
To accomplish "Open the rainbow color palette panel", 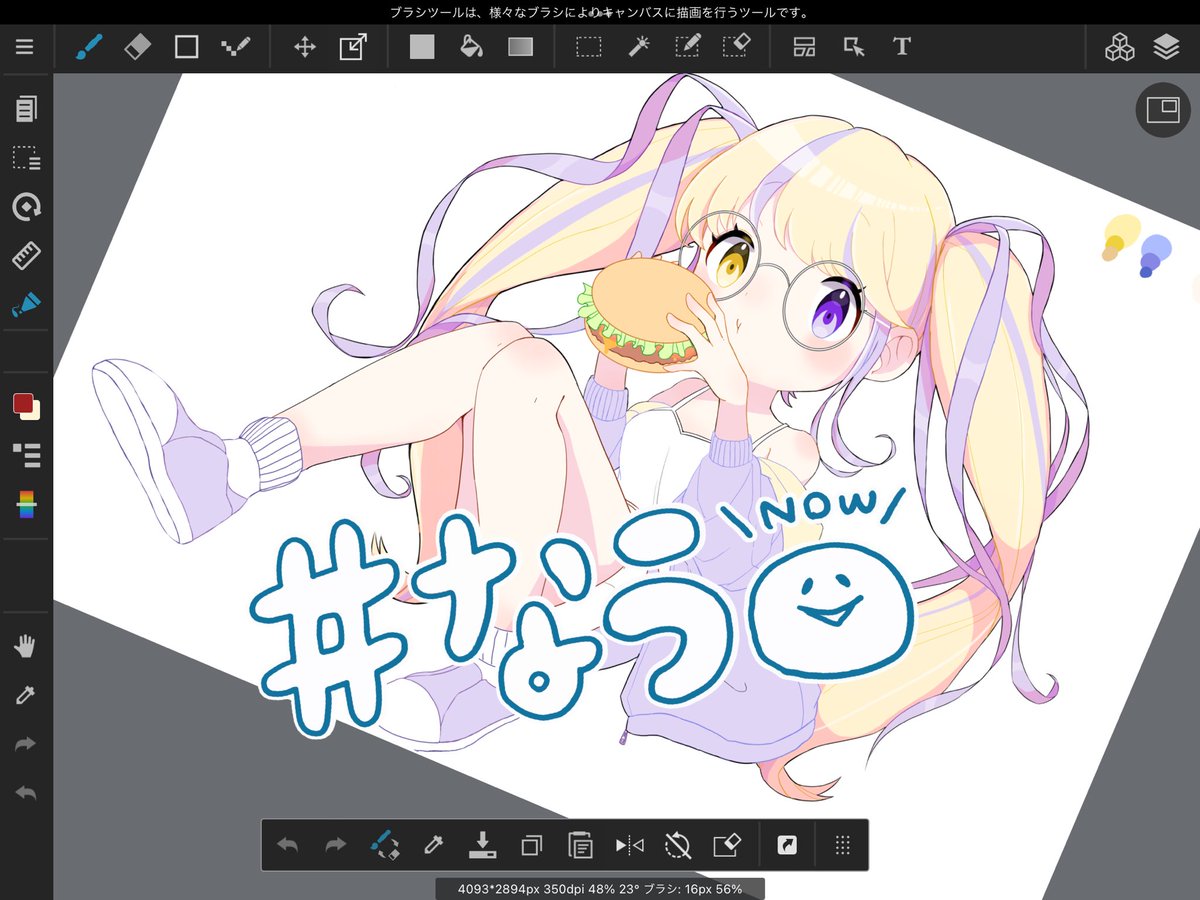I will tap(26, 504).
